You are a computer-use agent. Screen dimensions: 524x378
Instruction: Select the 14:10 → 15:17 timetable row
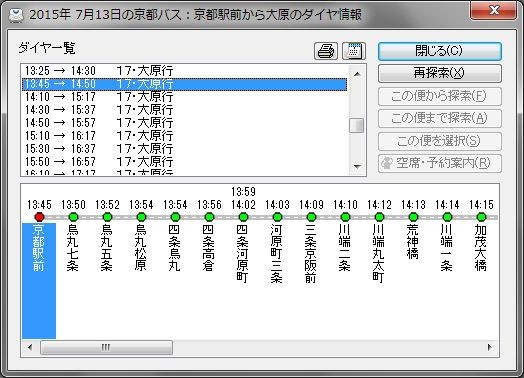click(x=184, y=97)
